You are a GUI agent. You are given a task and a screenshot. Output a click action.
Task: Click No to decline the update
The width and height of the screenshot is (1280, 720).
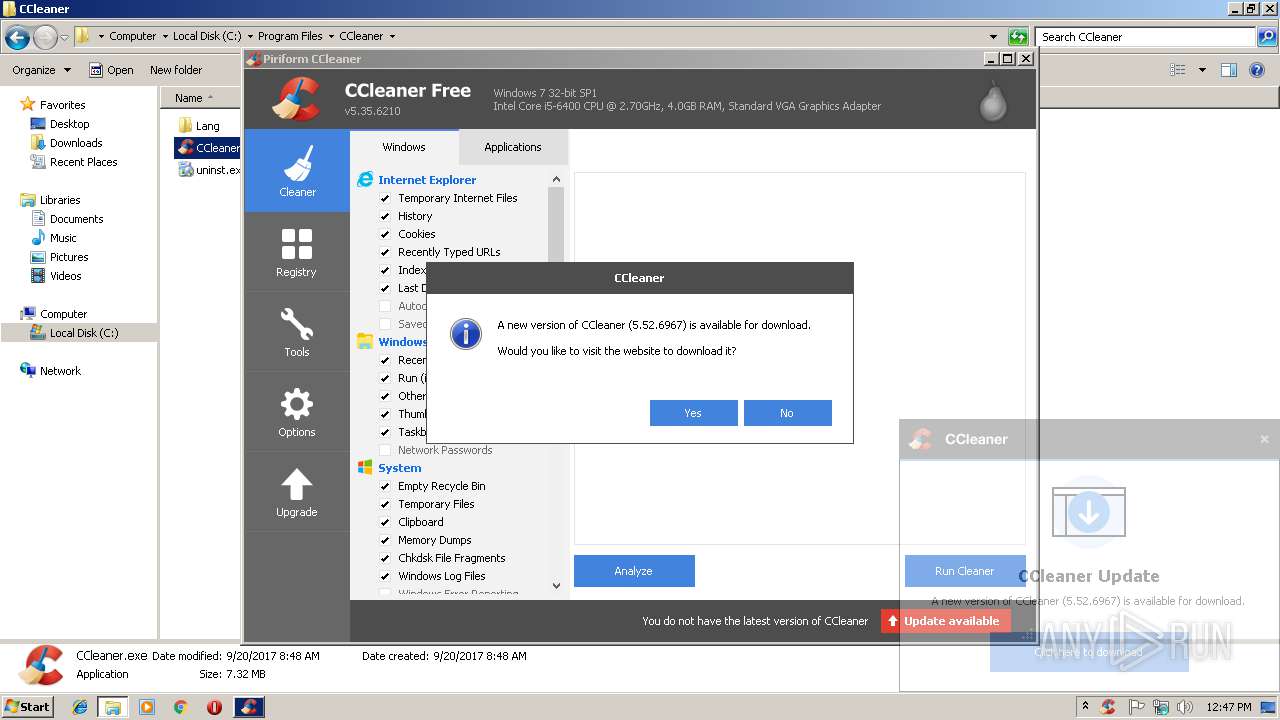tap(787, 413)
